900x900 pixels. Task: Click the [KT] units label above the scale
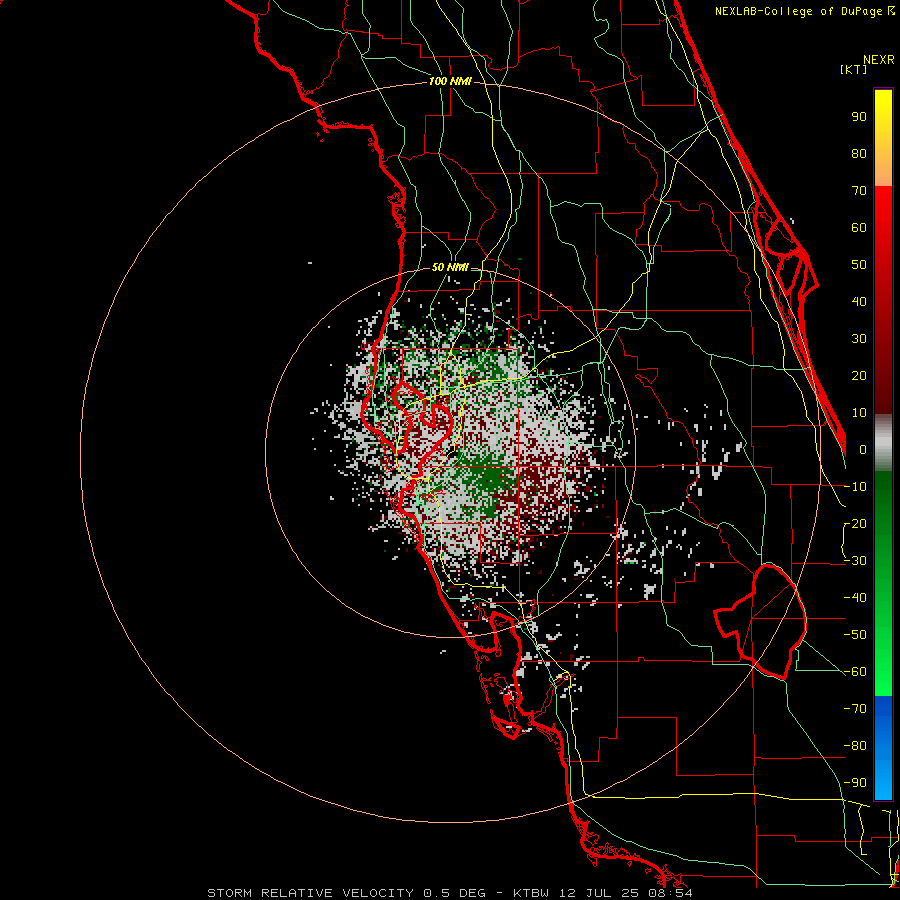pos(854,69)
